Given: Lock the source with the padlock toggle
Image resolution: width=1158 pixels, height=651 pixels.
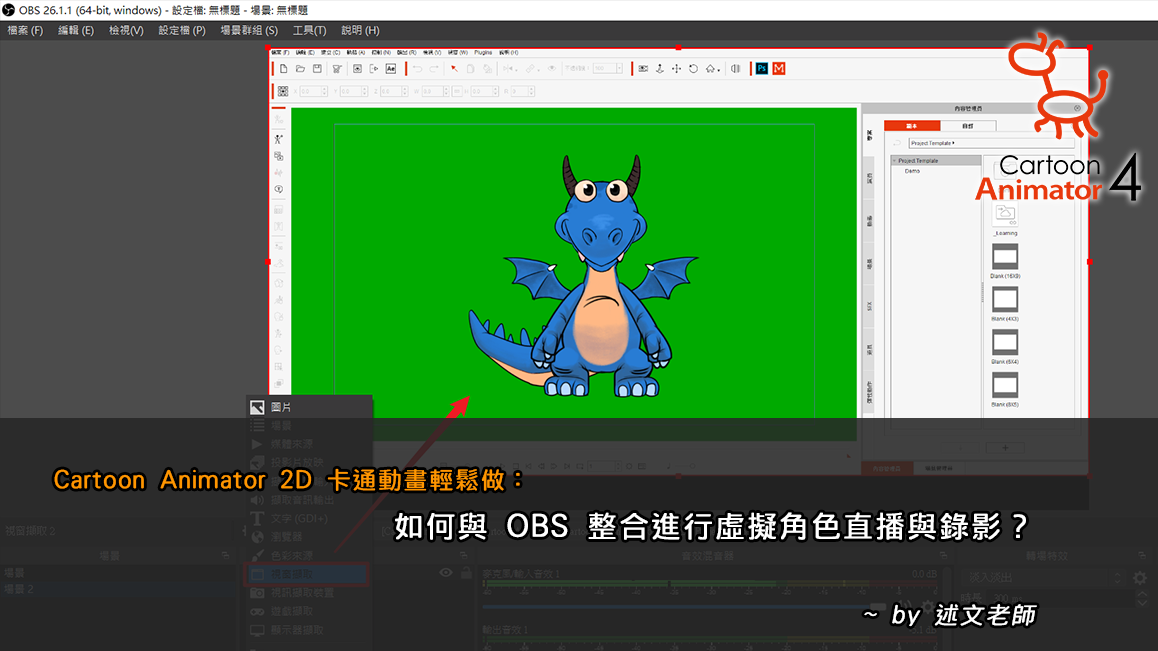Looking at the screenshot, I should tap(465, 572).
